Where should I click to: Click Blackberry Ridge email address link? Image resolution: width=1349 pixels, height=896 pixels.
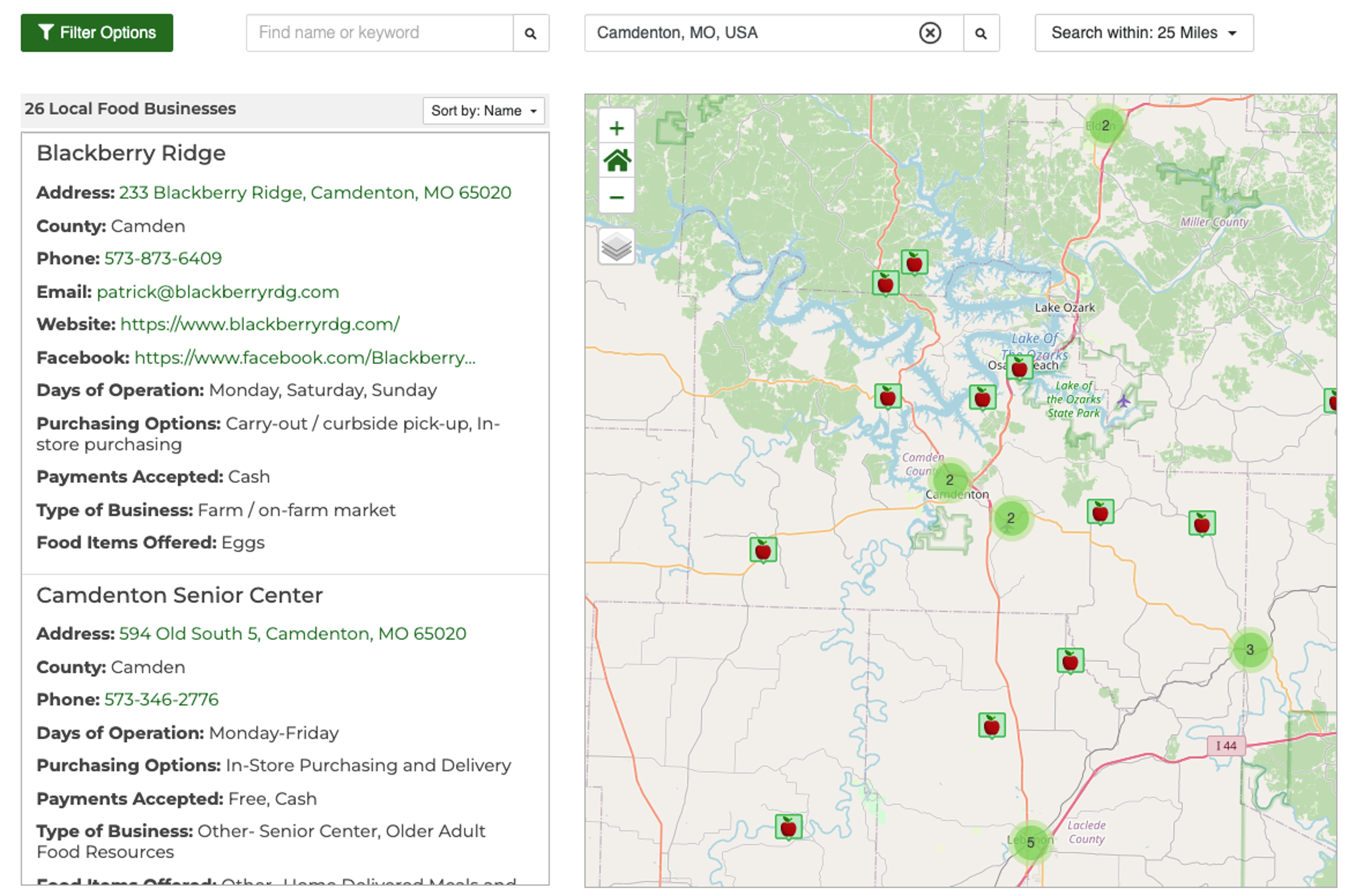pyautogui.click(x=217, y=292)
